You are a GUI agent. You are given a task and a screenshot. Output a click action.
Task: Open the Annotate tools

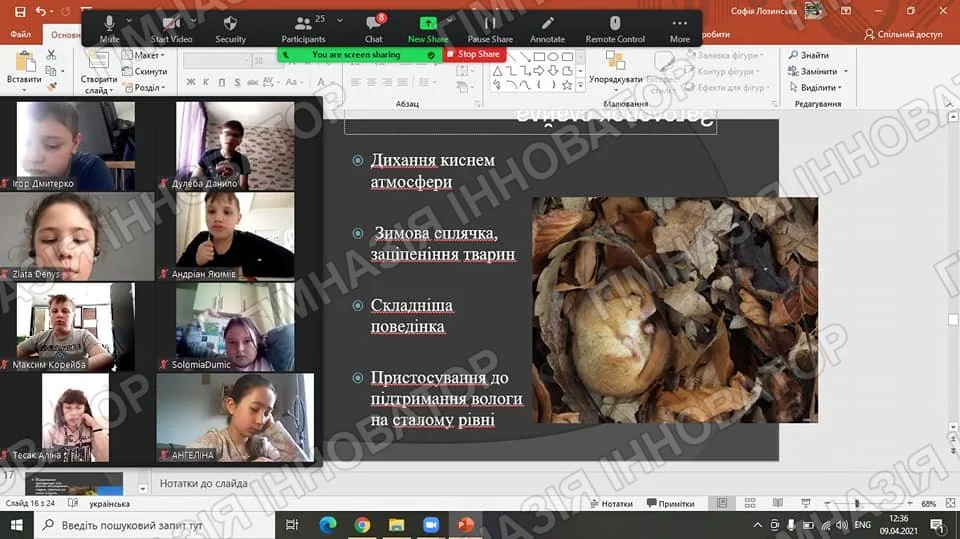coord(547,29)
